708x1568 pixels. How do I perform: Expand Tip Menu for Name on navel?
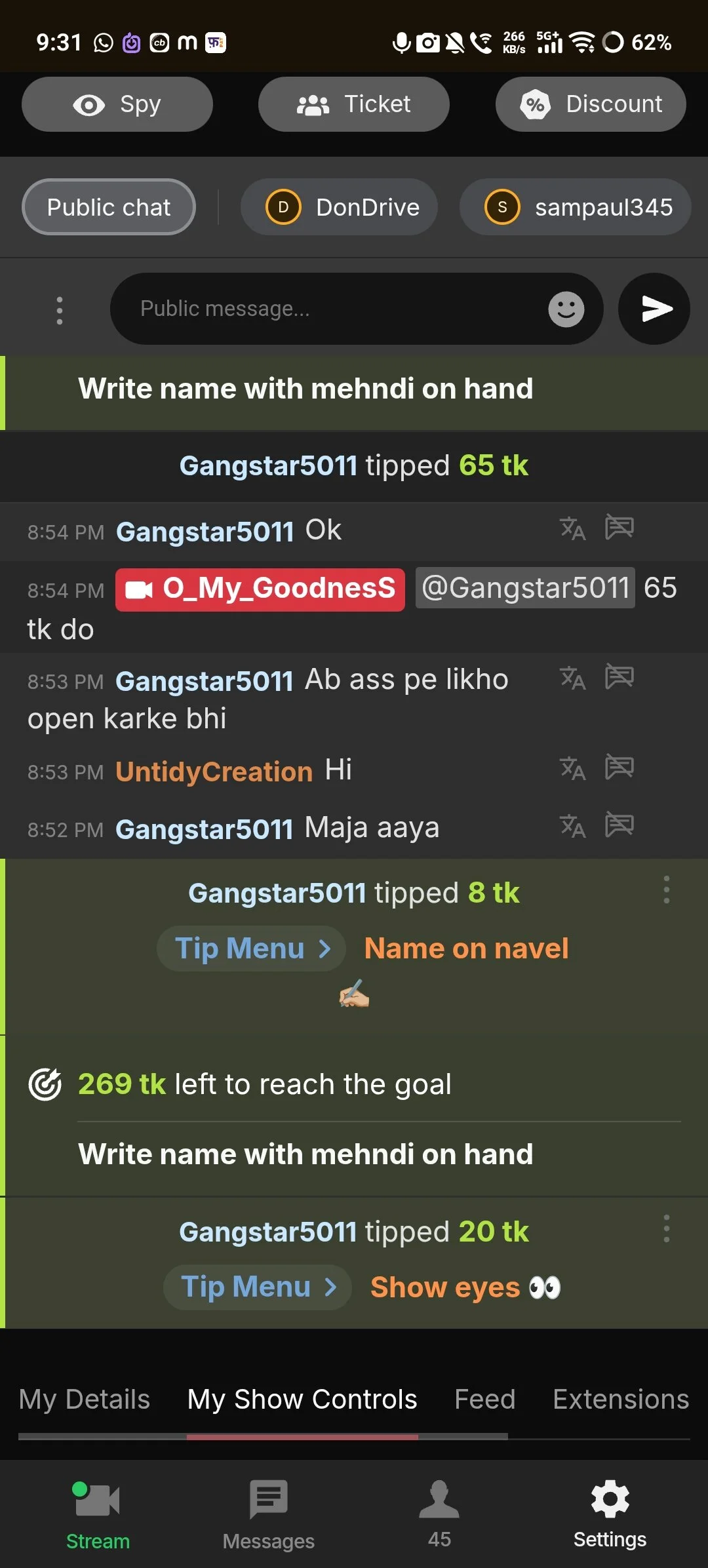(251, 949)
